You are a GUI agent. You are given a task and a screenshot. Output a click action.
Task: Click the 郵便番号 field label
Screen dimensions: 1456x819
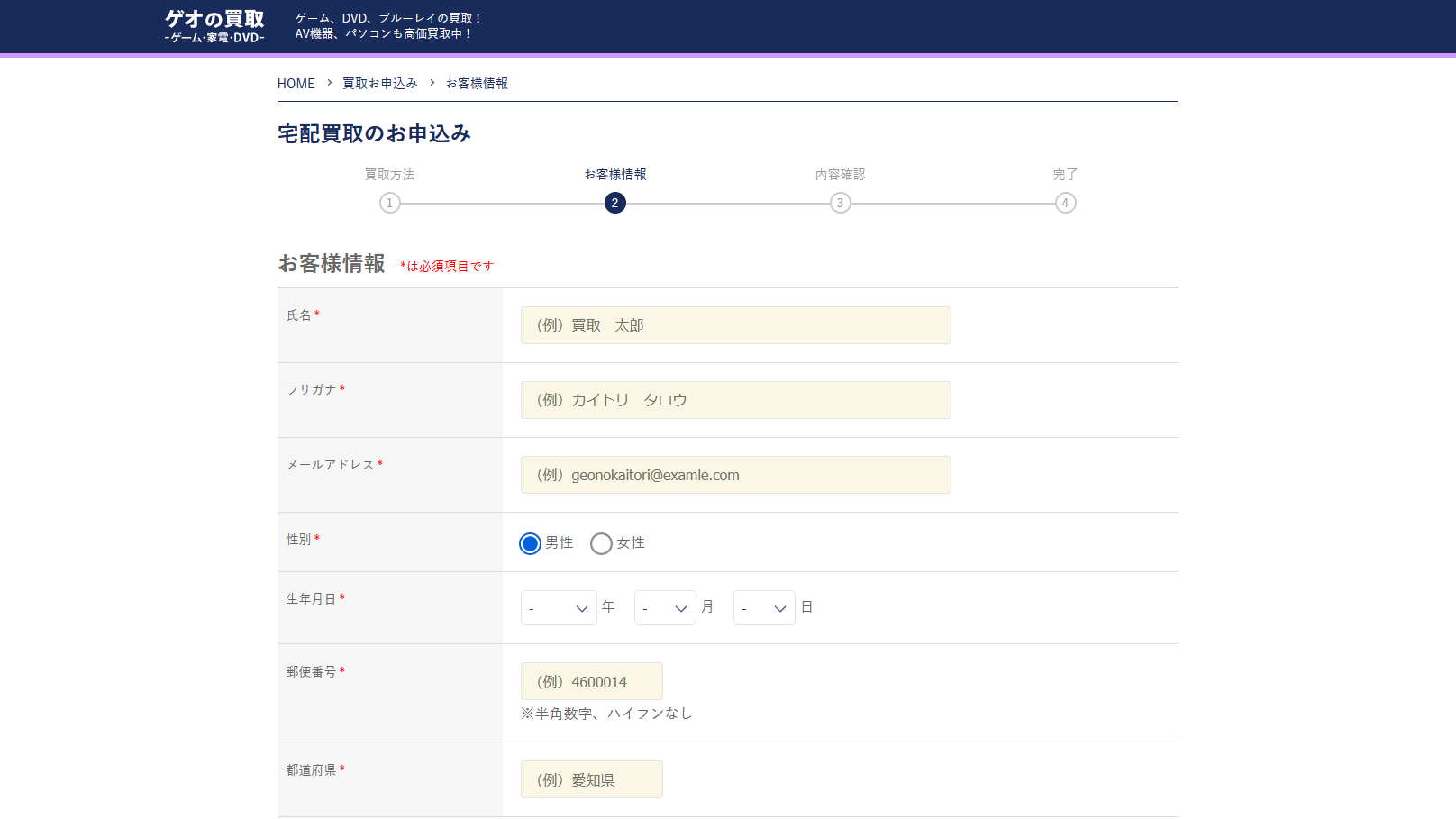[x=315, y=672]
